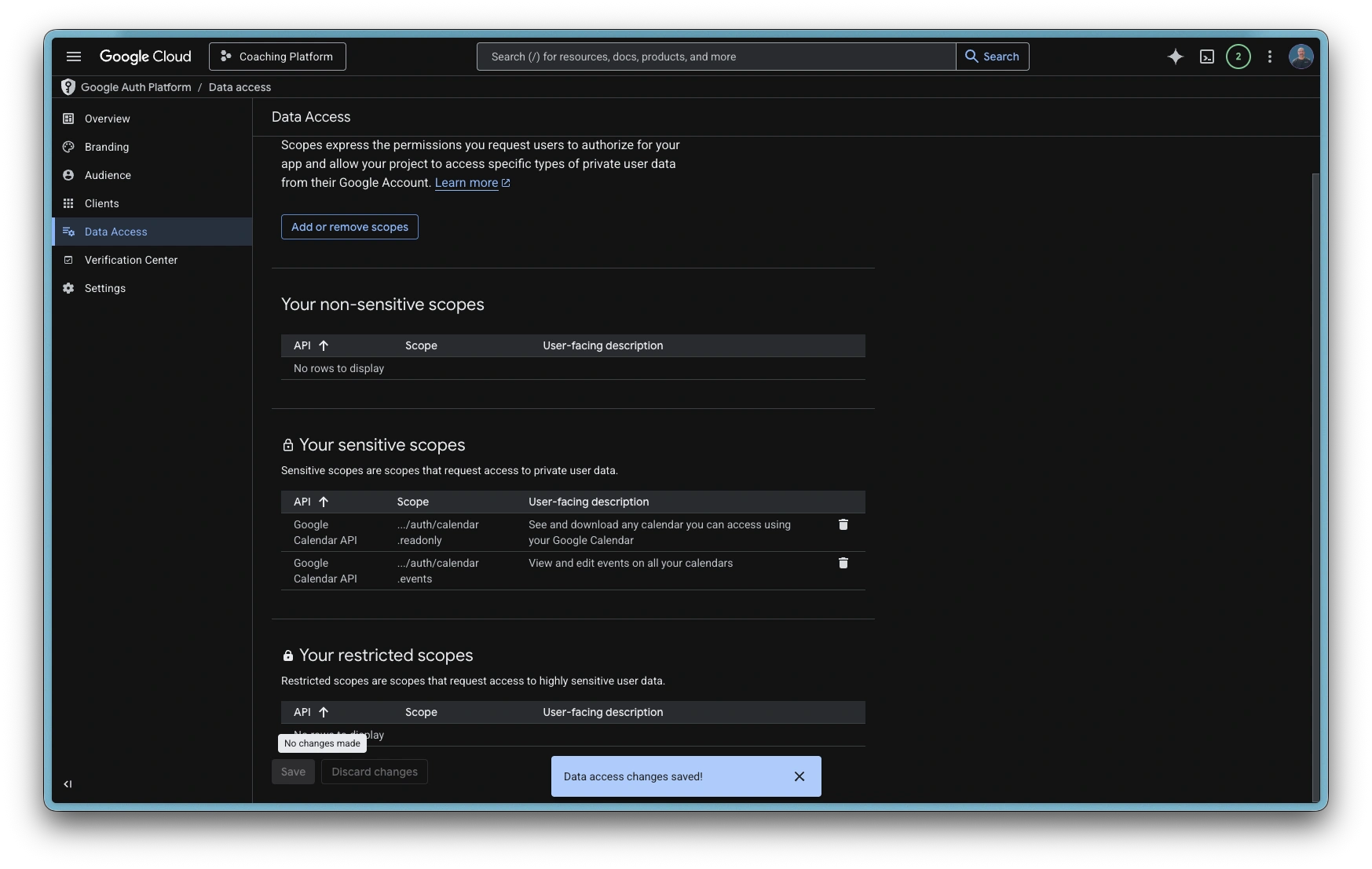Collapse the left sidebar panel
This screenshot has width=1372, height=869.
[x=68, y=783]
